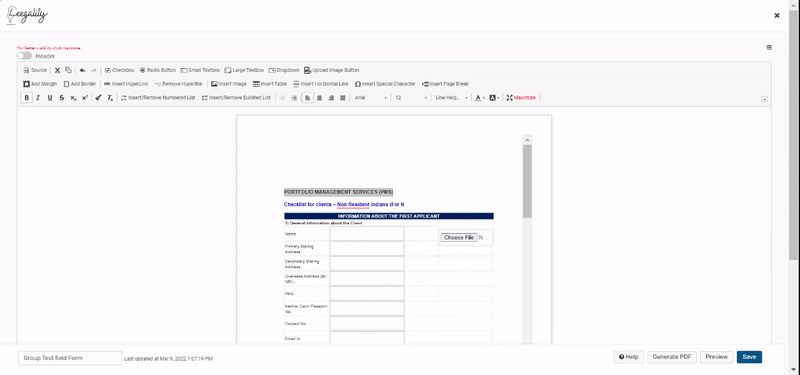Collapse the editor toolbar
This screenshot has width=800, height=375.
(x=764, y=99)
